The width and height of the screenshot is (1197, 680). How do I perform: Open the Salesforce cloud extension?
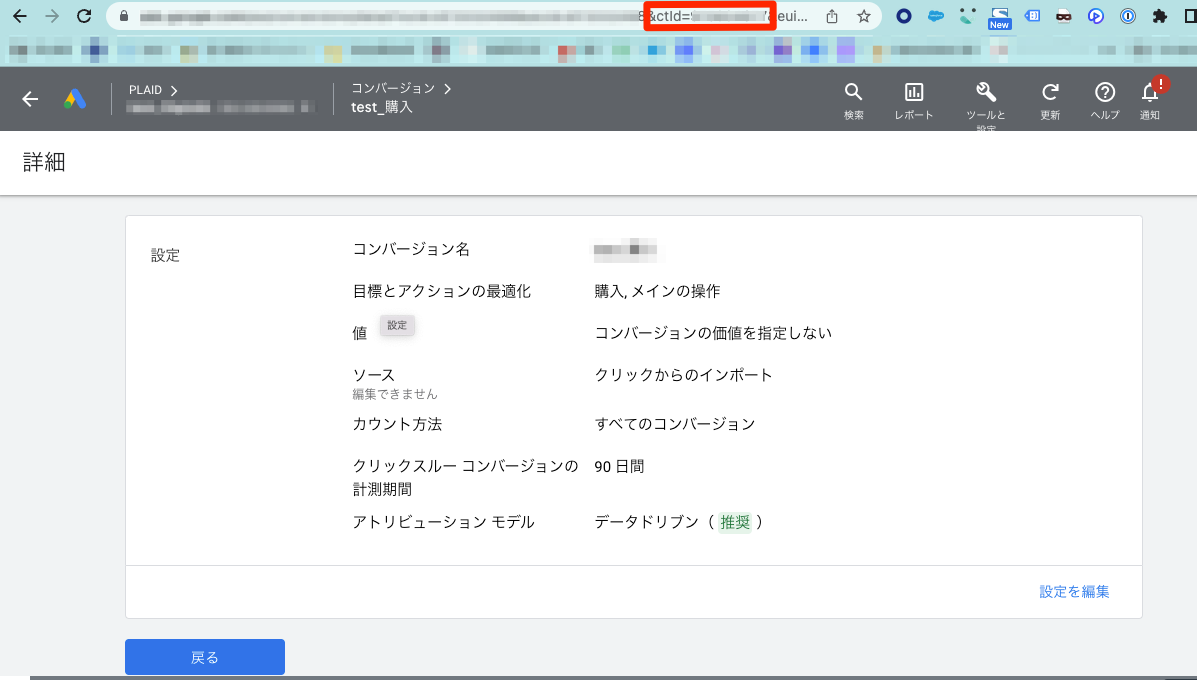coord(936,16)
